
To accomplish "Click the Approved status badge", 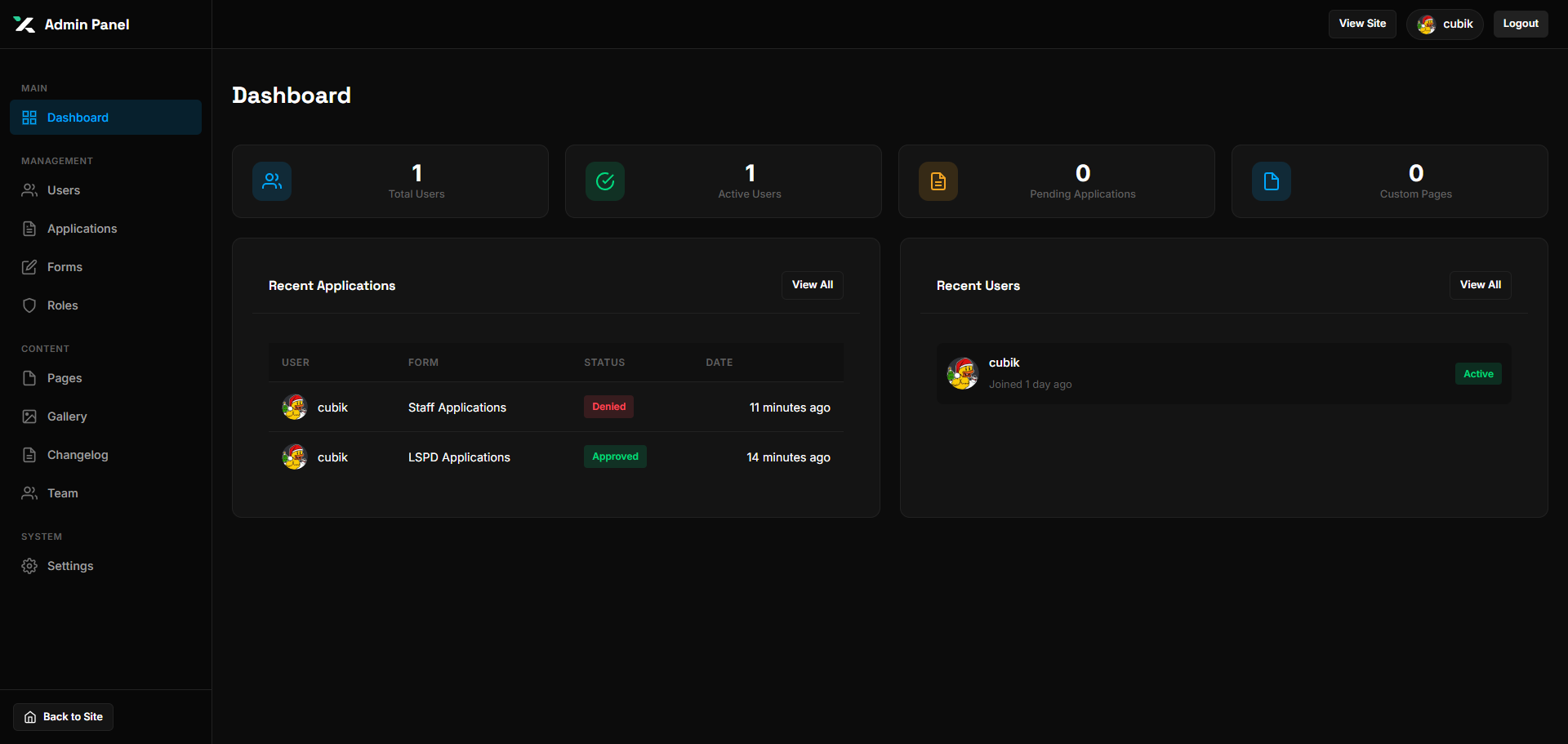I will tap(615, 457).
